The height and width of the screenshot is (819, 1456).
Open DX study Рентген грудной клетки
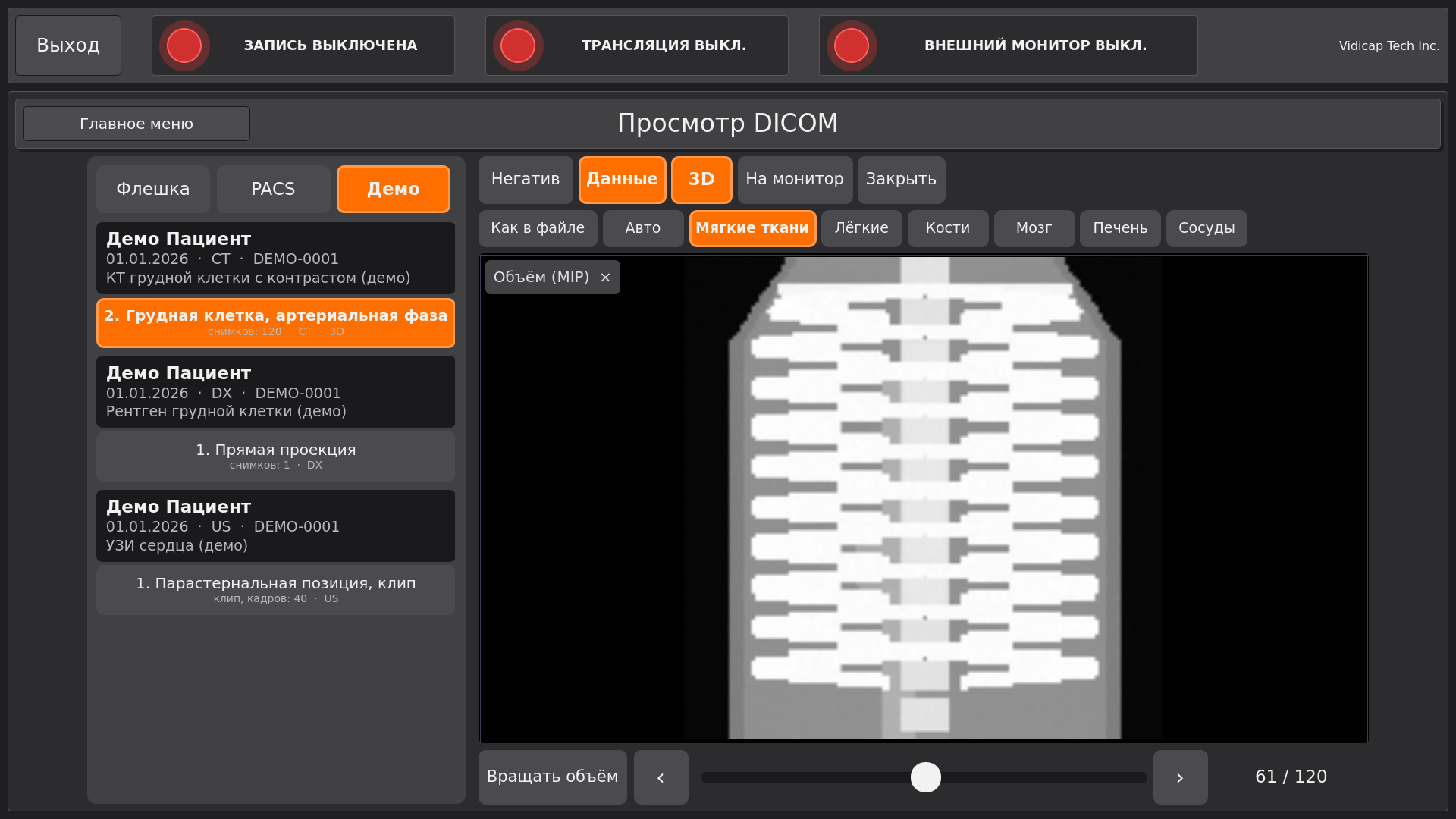point(275,392)
